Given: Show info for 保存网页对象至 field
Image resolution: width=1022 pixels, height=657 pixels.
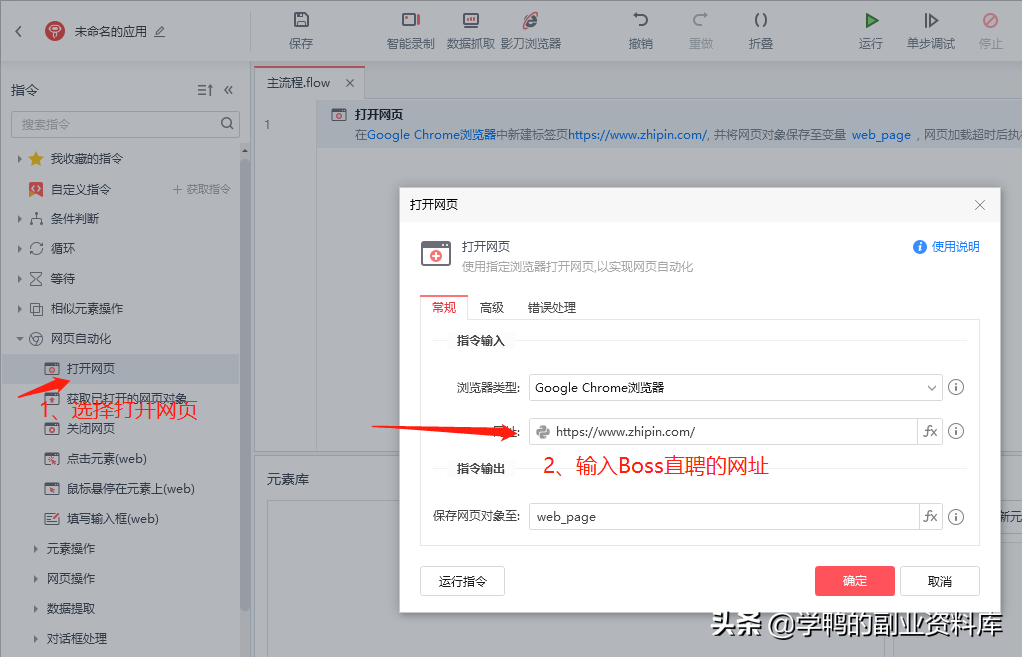Looking at the screenshot, I should pos(956,517).
